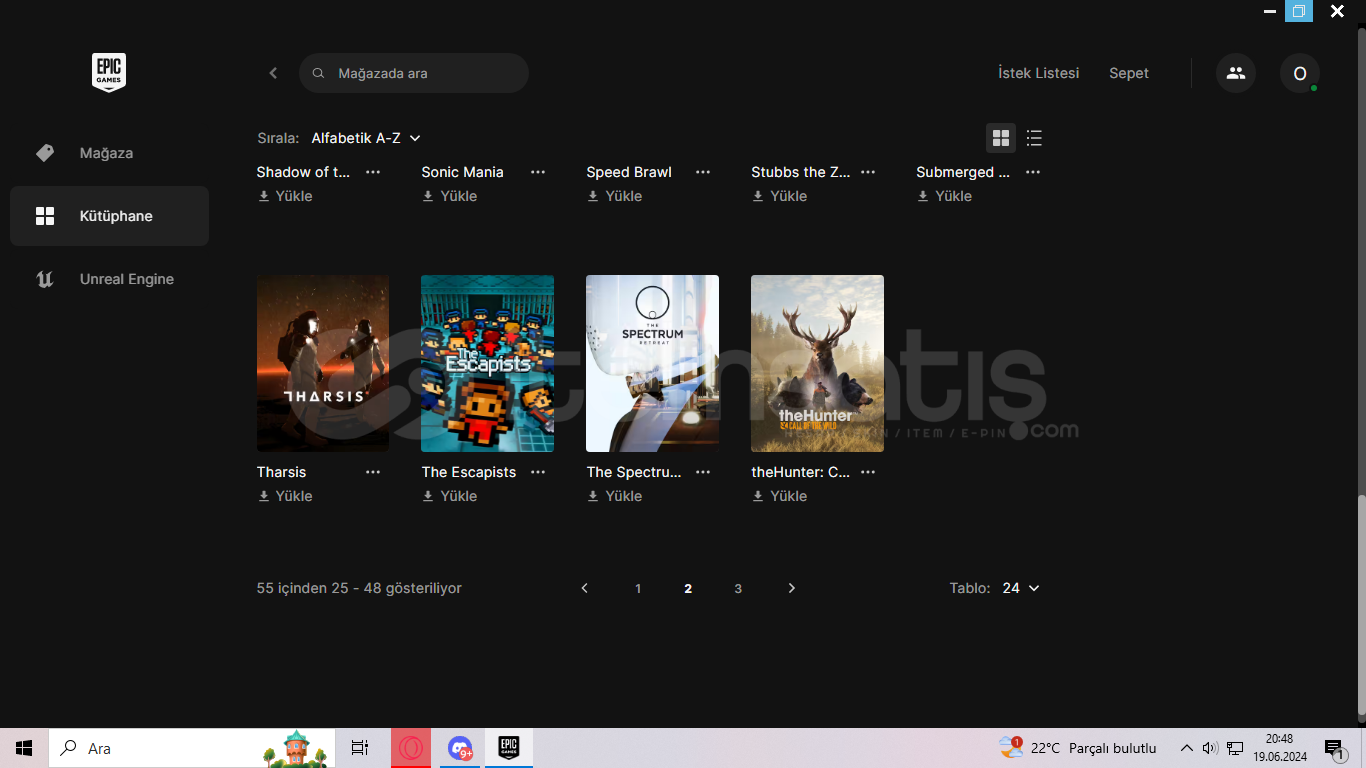The height and width of the screenshot is (768, 1366).
Task: Click The Escapists title text
Action: [469, 472]
